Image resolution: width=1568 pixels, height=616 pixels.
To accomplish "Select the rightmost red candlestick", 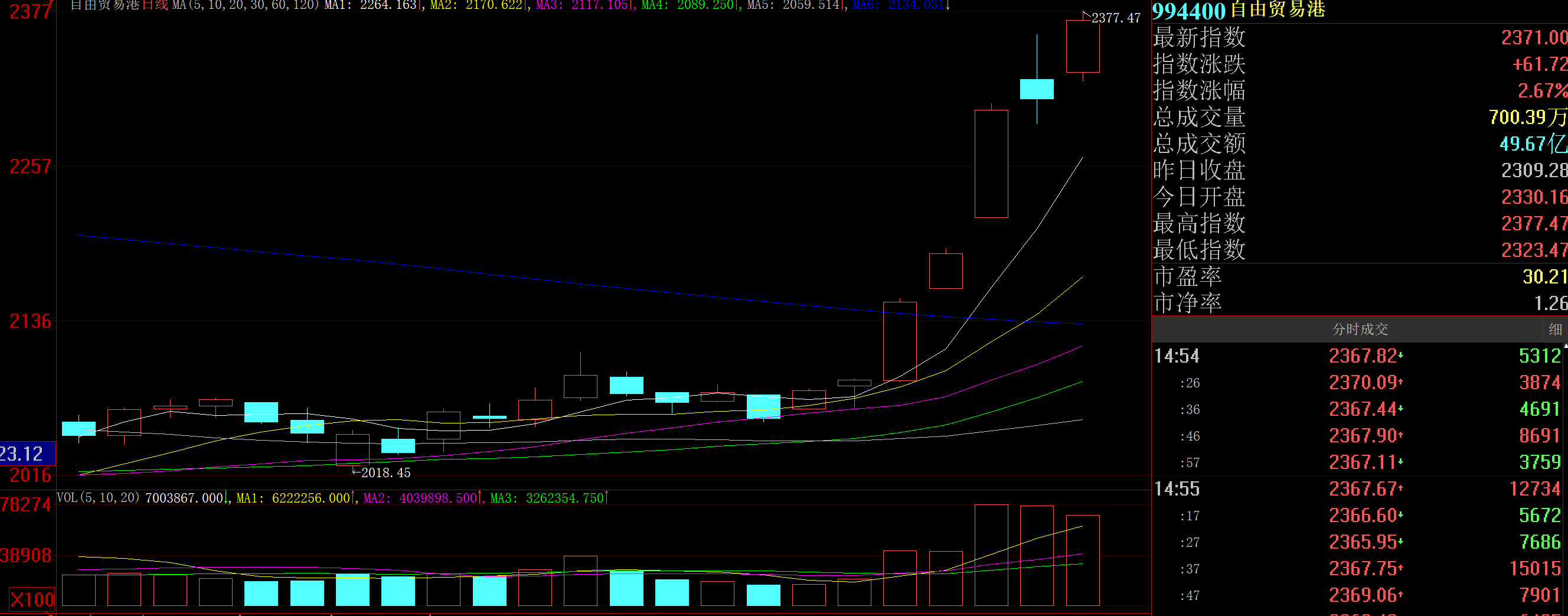I will tap(1082, 46).
